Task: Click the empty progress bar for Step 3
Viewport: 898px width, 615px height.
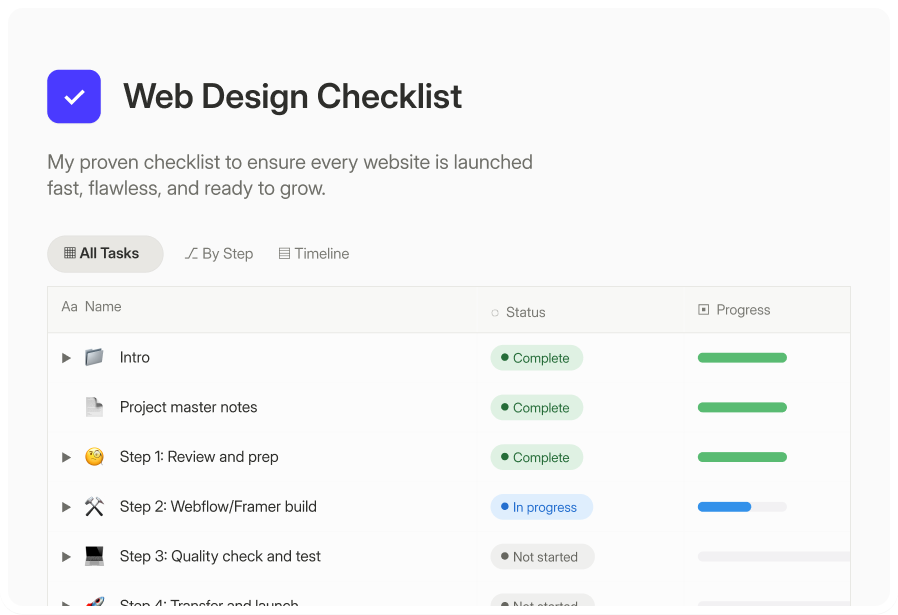Action: click(774, 557)
